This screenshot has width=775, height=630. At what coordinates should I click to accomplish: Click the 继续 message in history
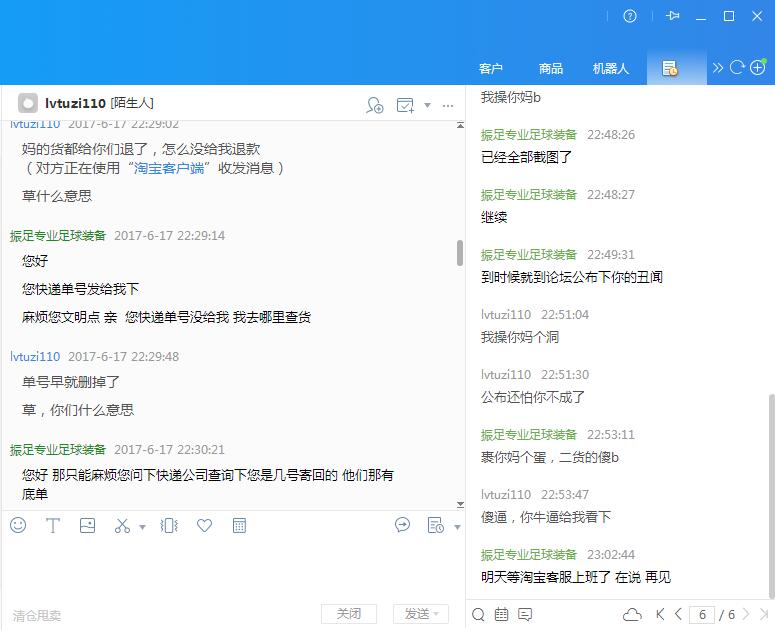(x=494, y=217)
